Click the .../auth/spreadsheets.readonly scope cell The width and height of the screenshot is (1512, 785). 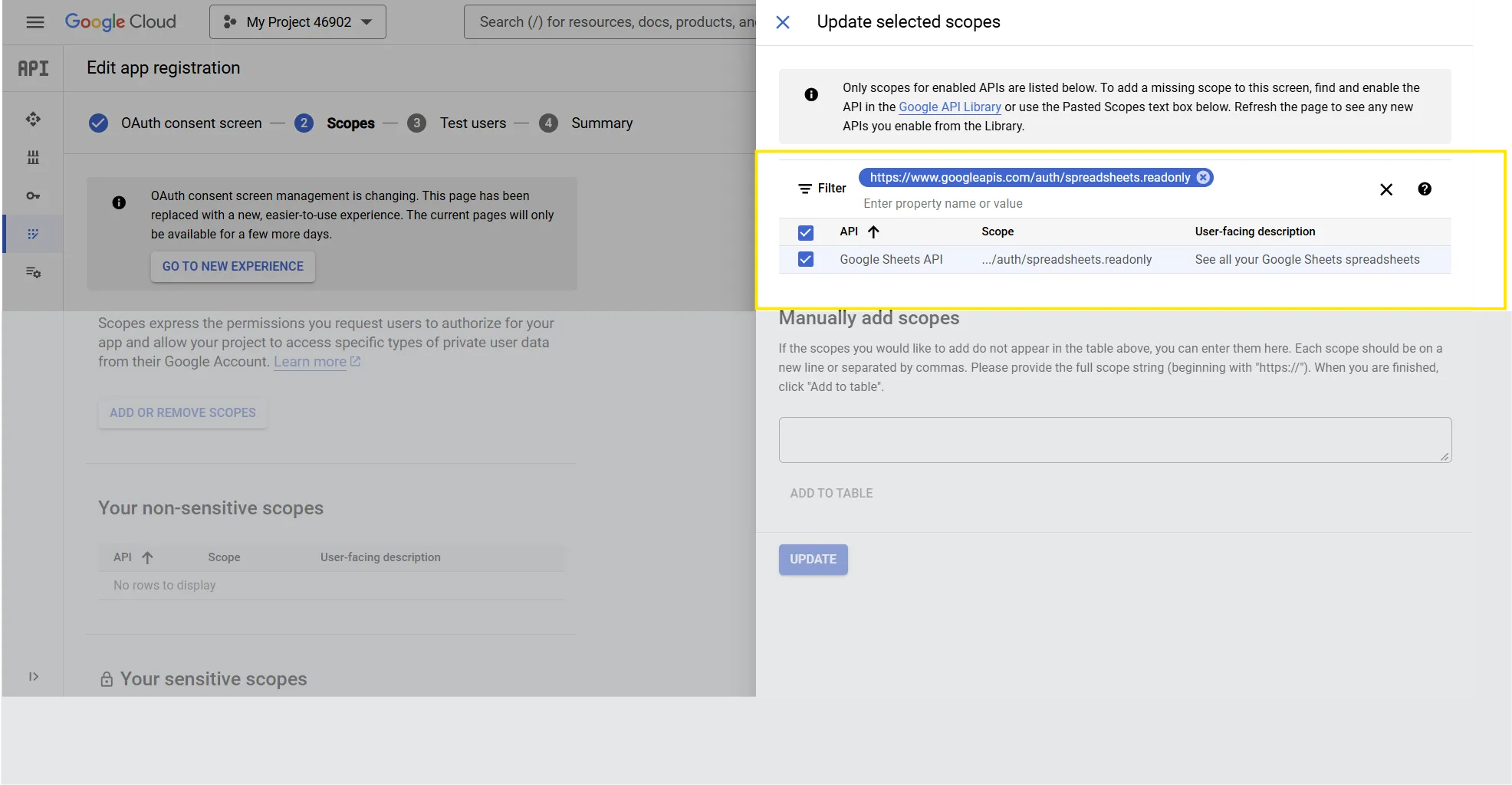(1067, 260)
